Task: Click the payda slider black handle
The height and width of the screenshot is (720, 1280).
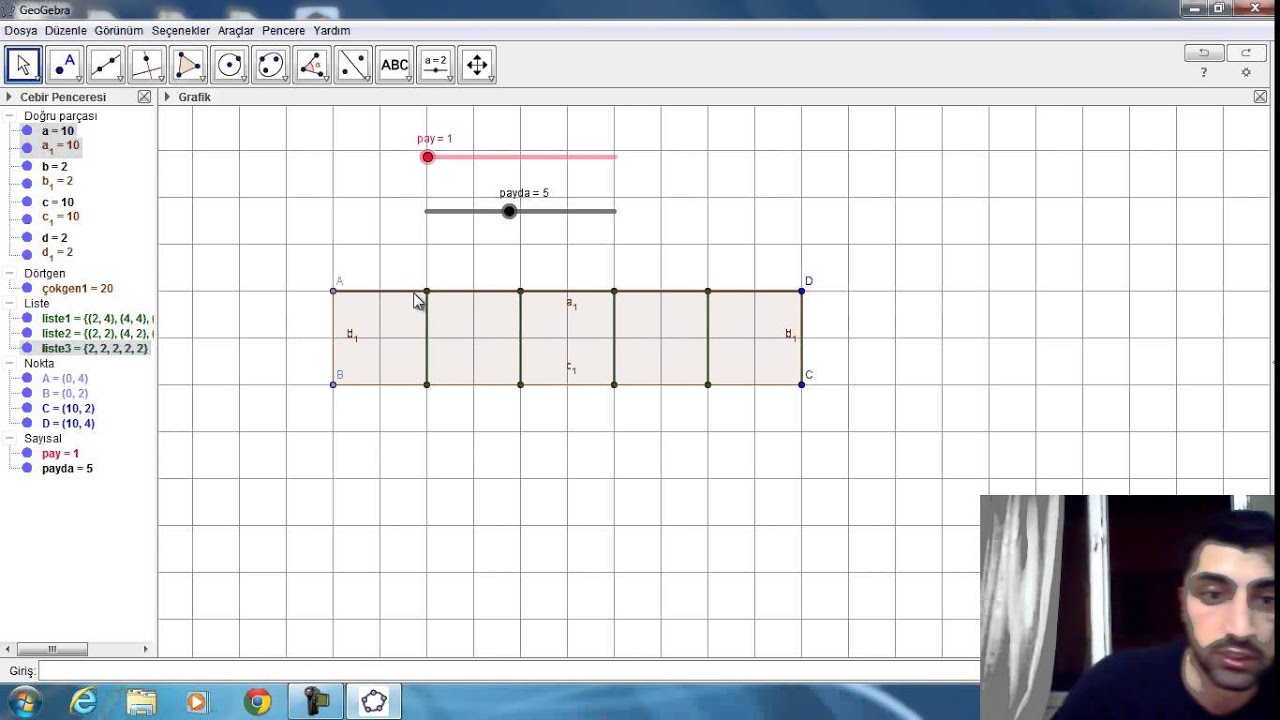Action: pyautogui.click(x=510, y=211)
